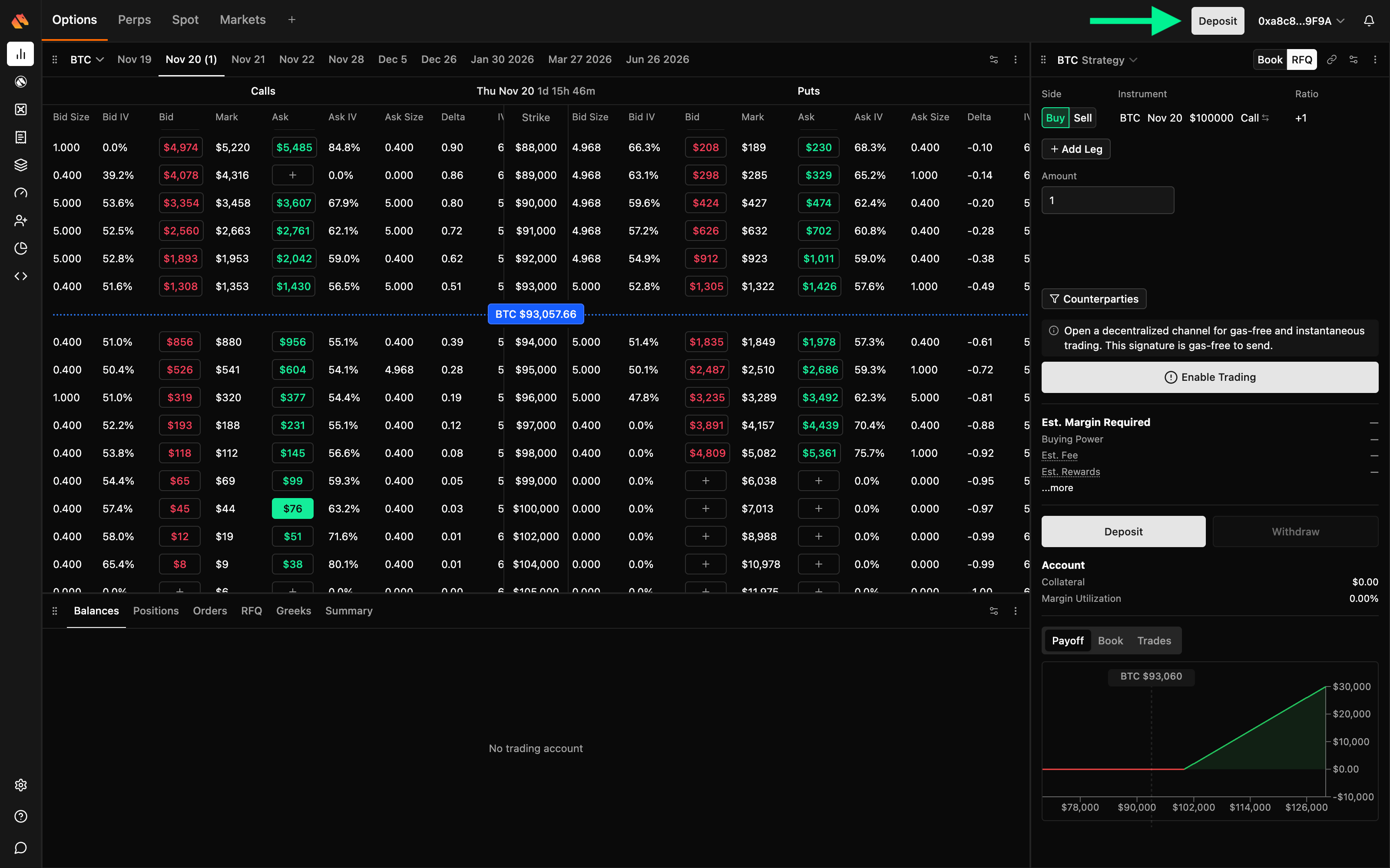Open the BTC asset dropdown
Screen dimensions: 1390x868
point(86,59)
